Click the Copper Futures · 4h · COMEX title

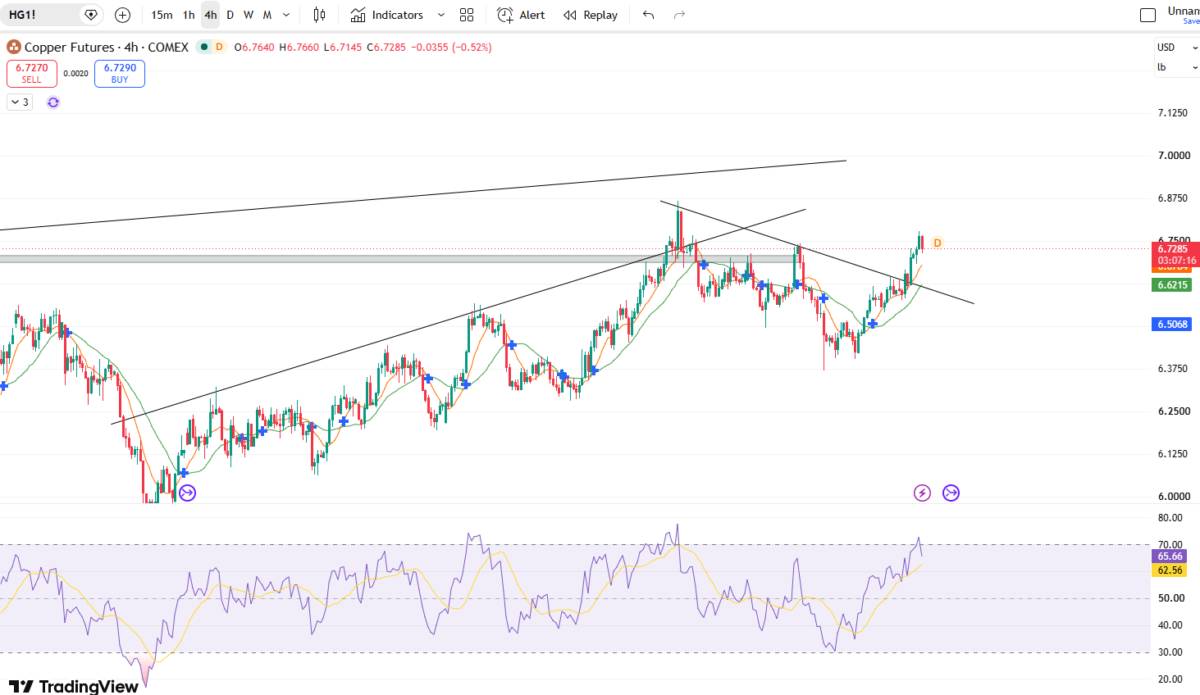pos(106,47)
